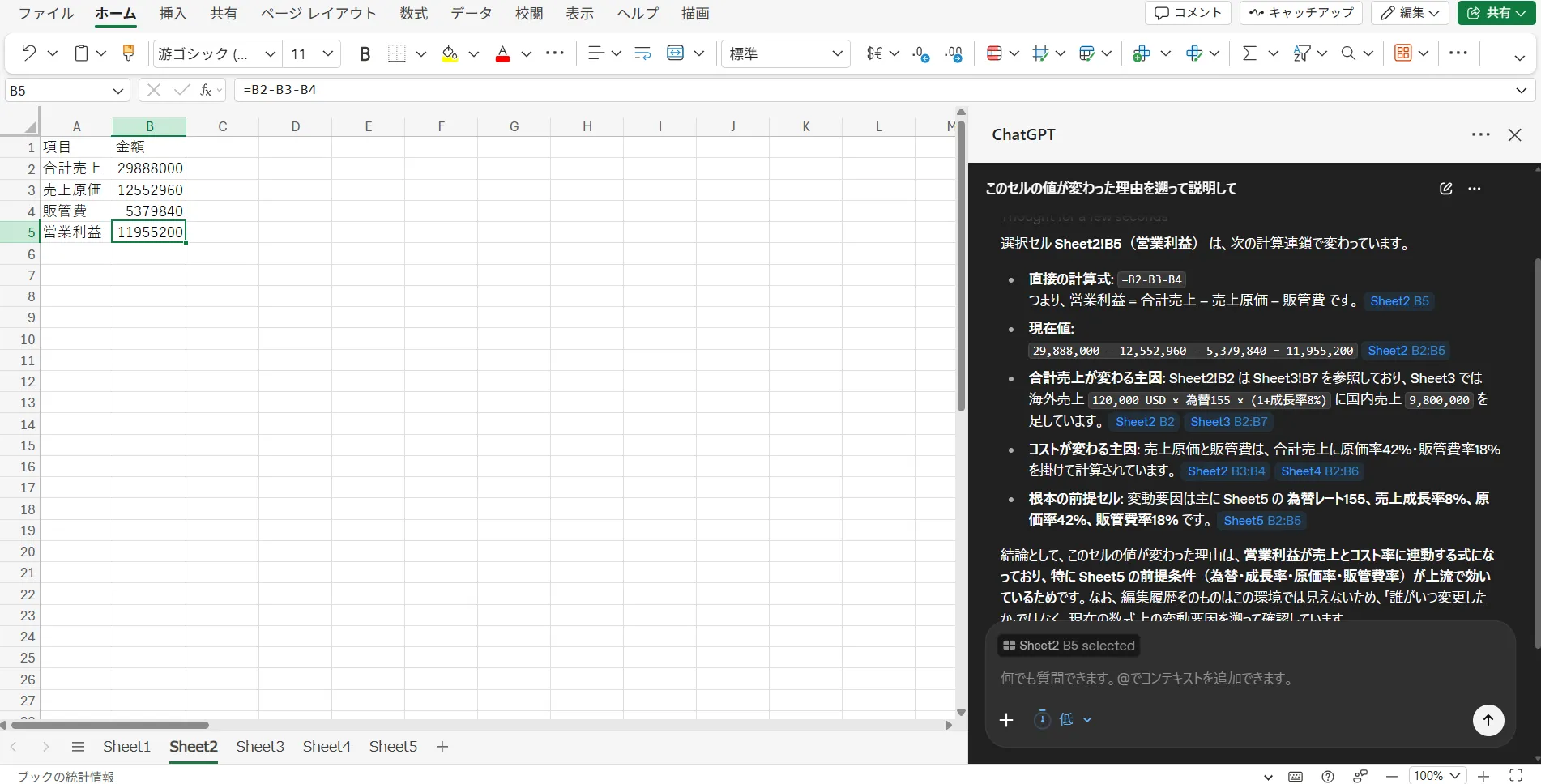Decrease decimal places
1541x784 pixels.
[921, 53]
